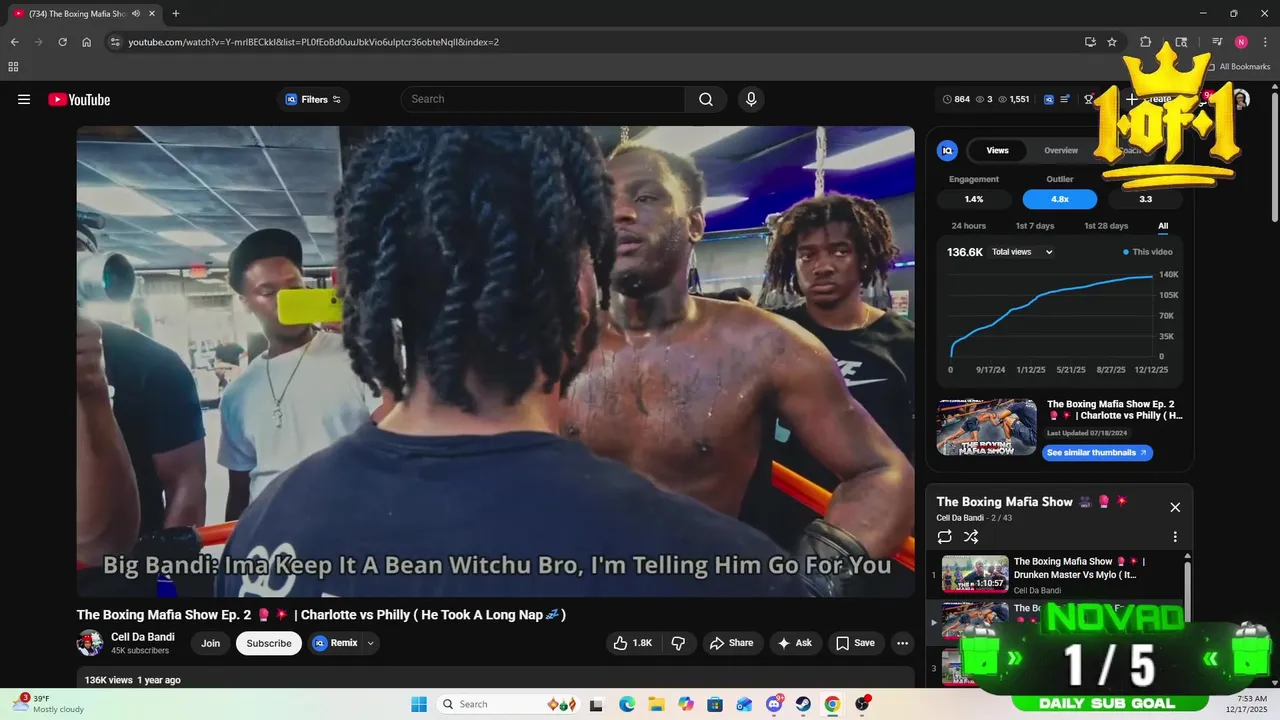Open Cell Da Bandi channel avatar
Screen dimensions: 1280x720
pos(90,643)
